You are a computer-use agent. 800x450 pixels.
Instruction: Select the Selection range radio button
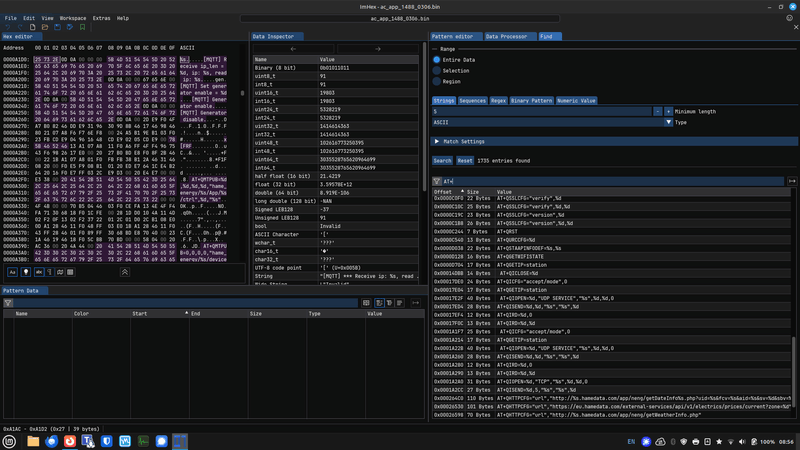click(x=437, y=70)
